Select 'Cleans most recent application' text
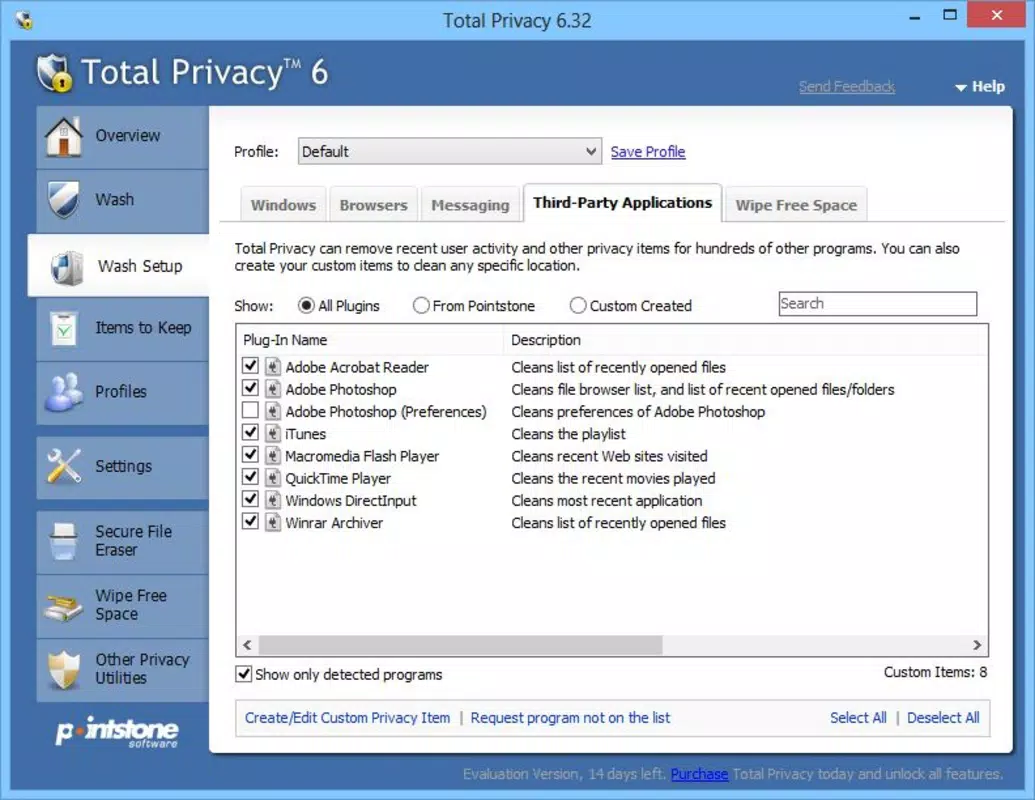 pyautogui.click(x=607, y=500)
